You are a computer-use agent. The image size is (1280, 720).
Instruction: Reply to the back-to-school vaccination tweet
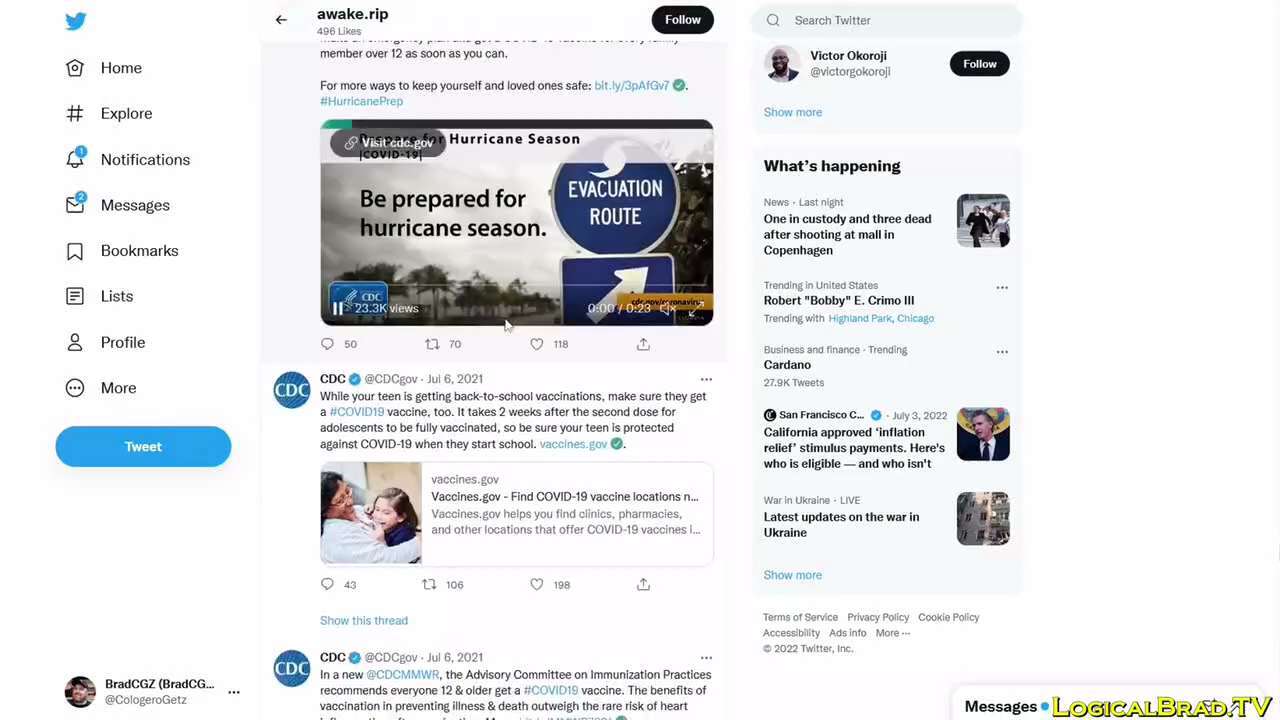point(327,584)
